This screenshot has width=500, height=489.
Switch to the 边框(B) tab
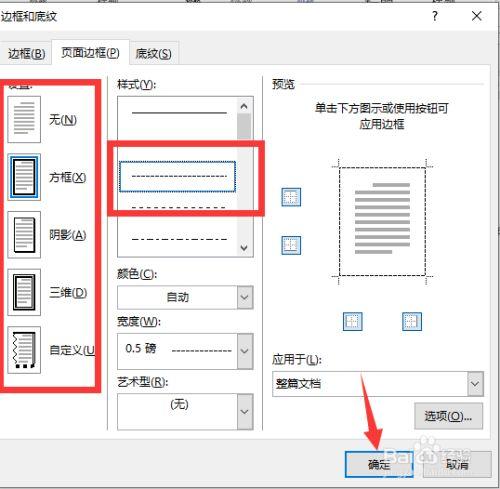(x=26, y=53)
